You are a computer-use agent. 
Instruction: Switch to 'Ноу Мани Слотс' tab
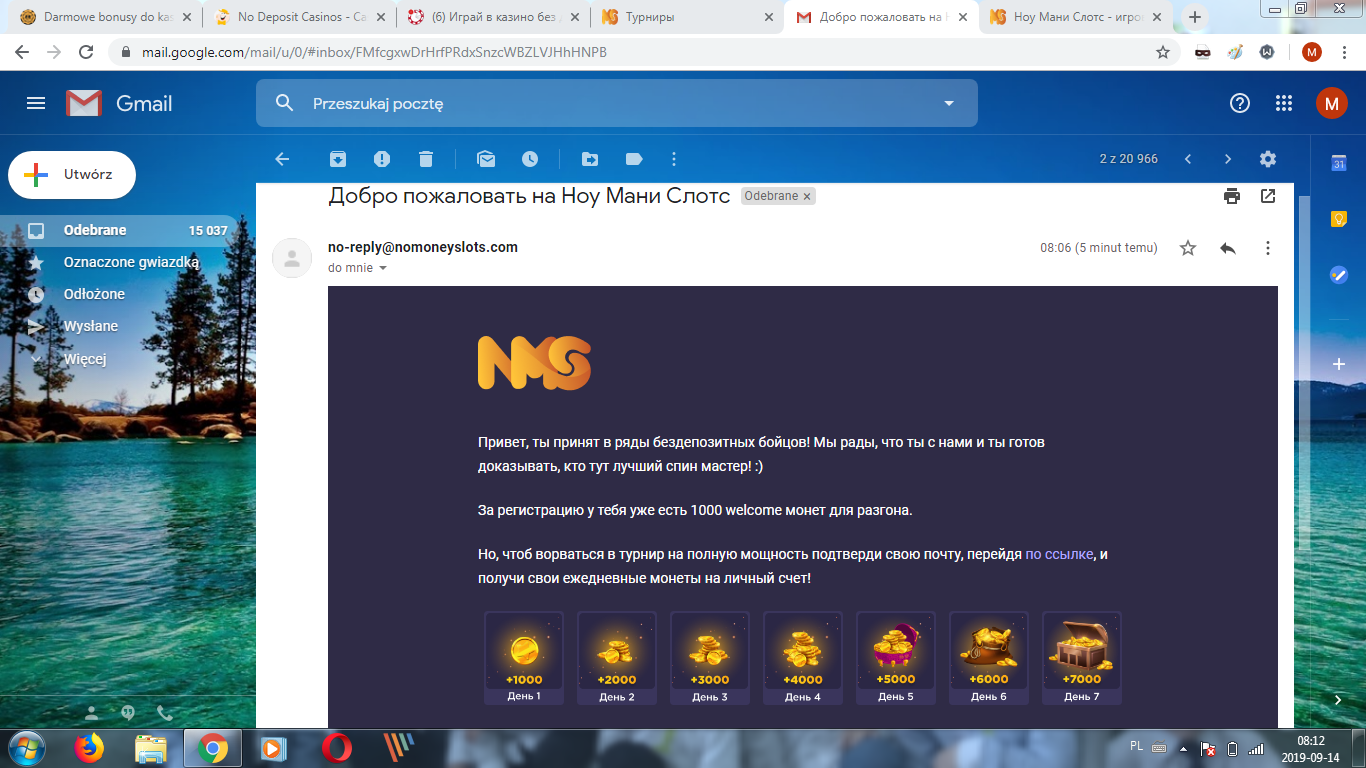(x=1074, y=17)
